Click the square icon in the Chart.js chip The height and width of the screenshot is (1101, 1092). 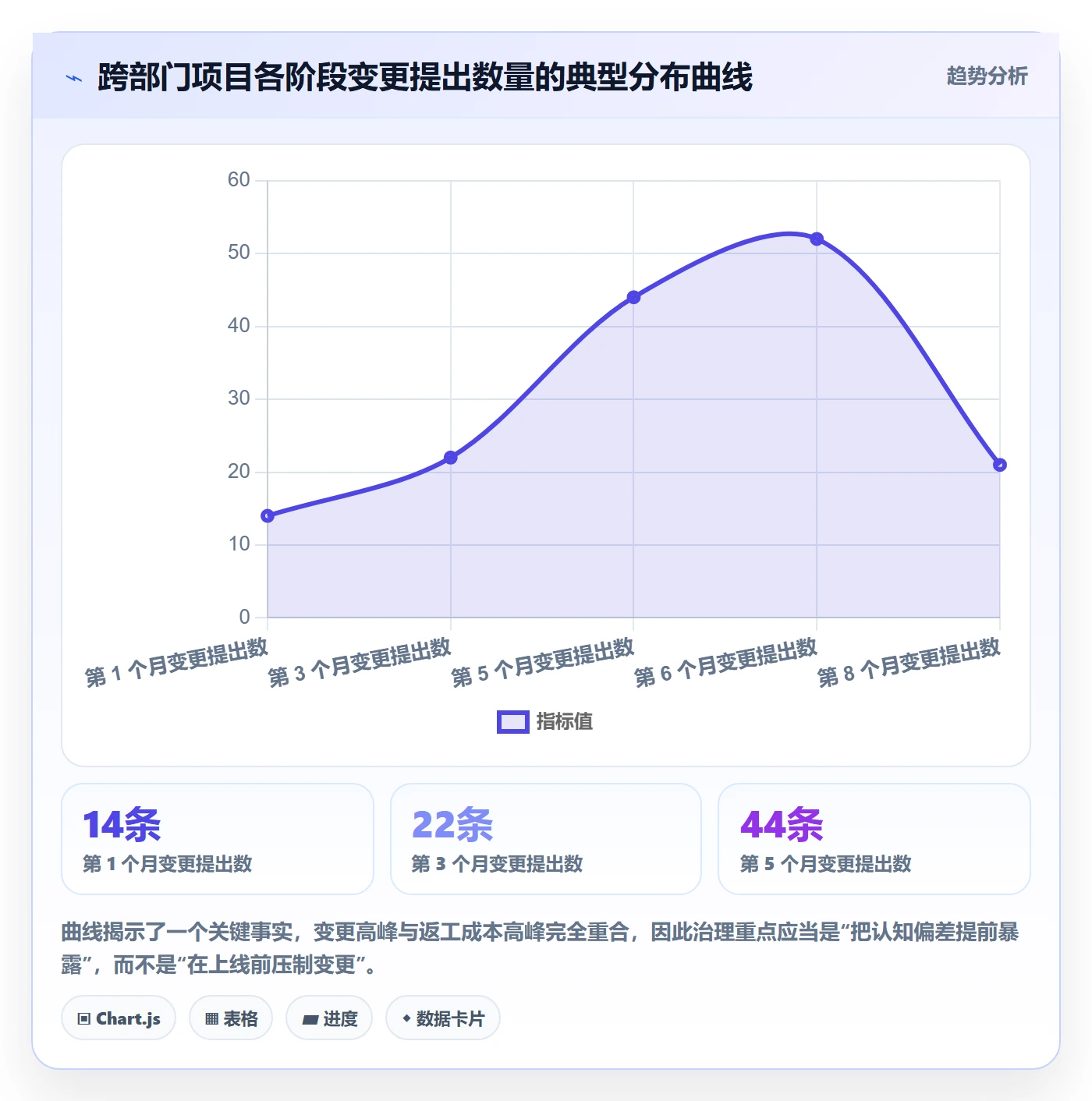[x=84, y=1019]
